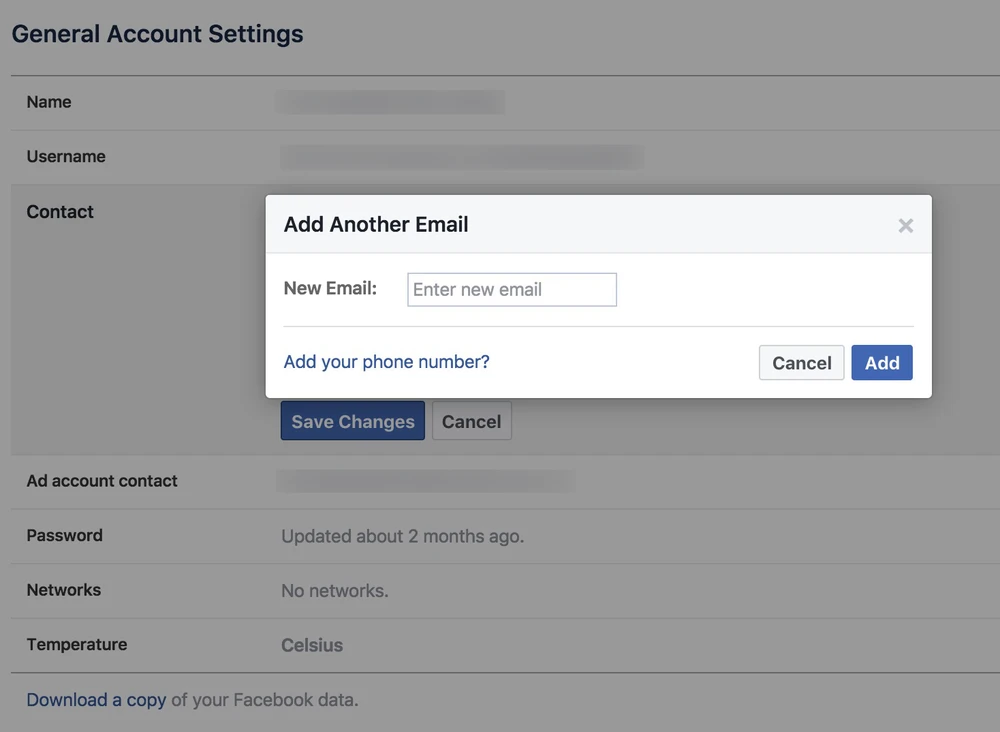Viewport: 1000px width, 732px height.
Task: Click the General Account Settings heading
Action: (x=157, y=33)
